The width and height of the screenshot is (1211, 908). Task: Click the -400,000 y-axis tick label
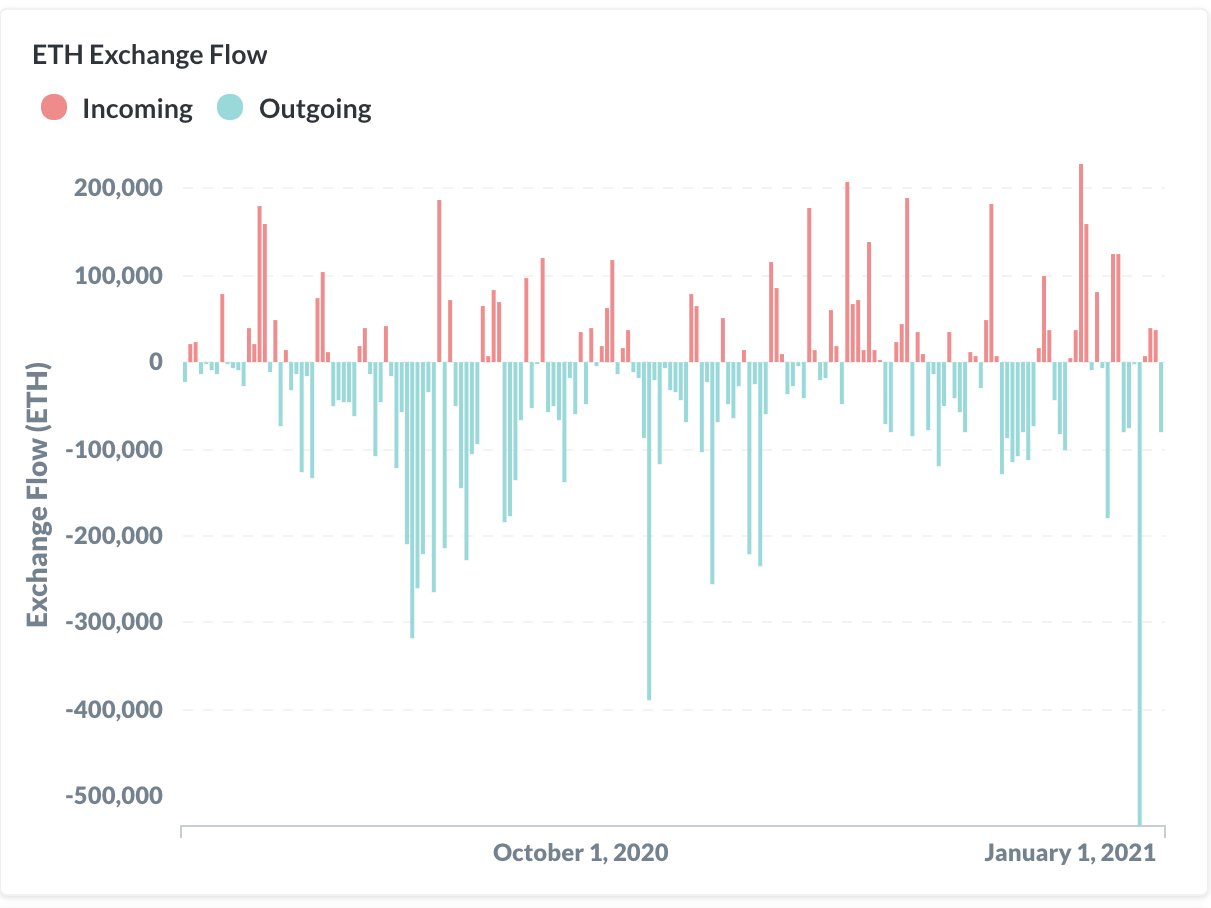click(x=114, y=709)
